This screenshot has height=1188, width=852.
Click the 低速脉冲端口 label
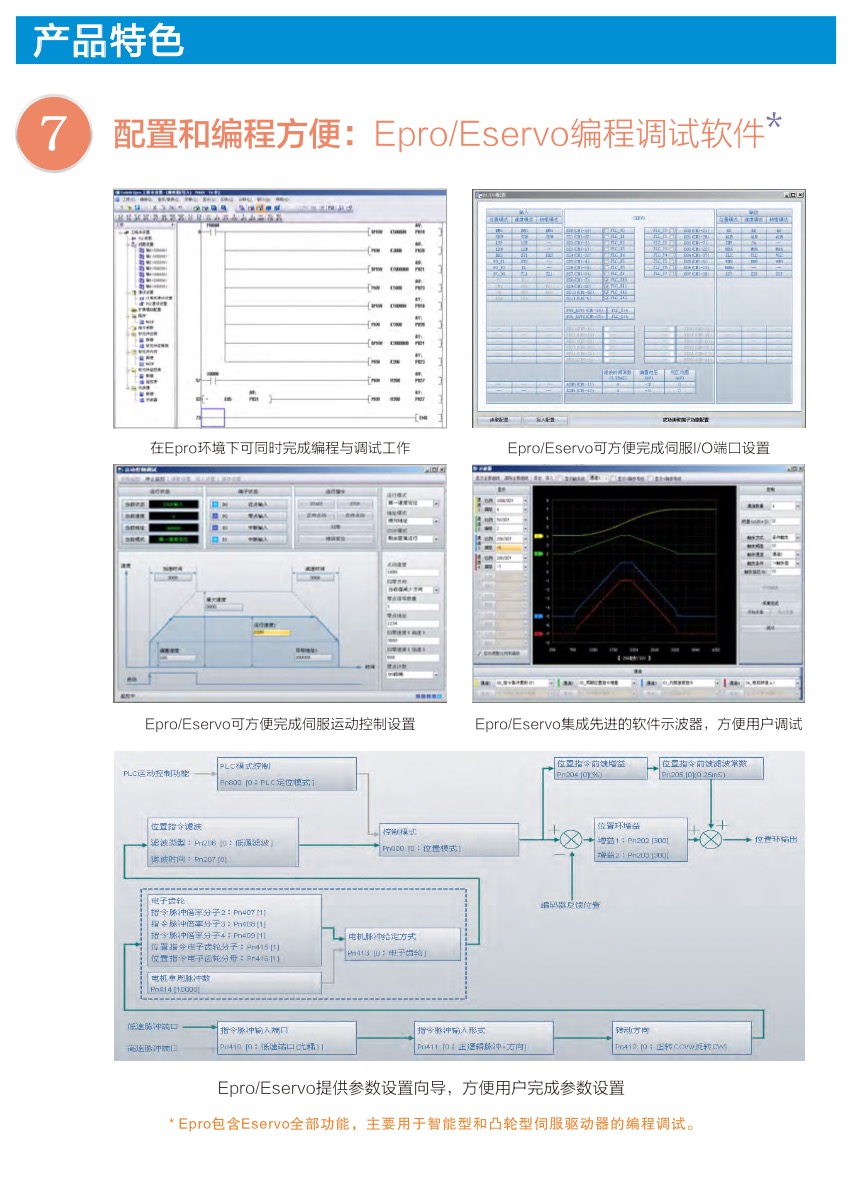(153, 1027)
